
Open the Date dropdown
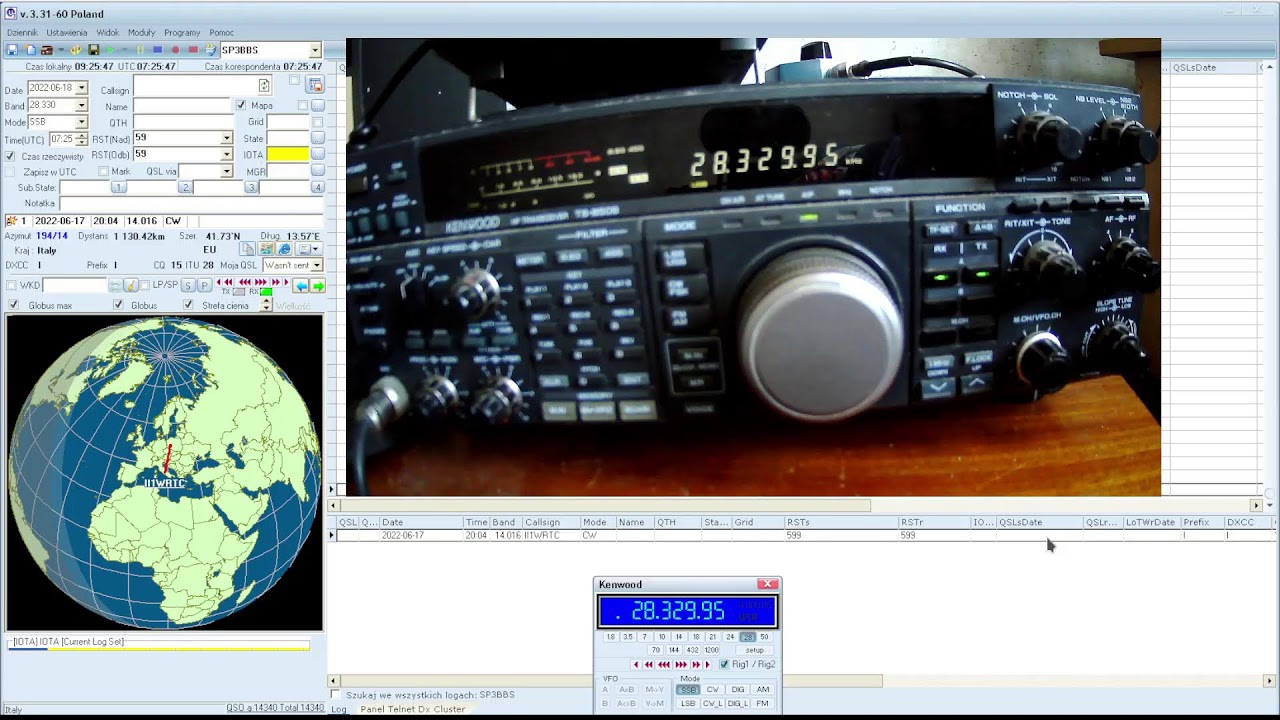tap(81, 88)
